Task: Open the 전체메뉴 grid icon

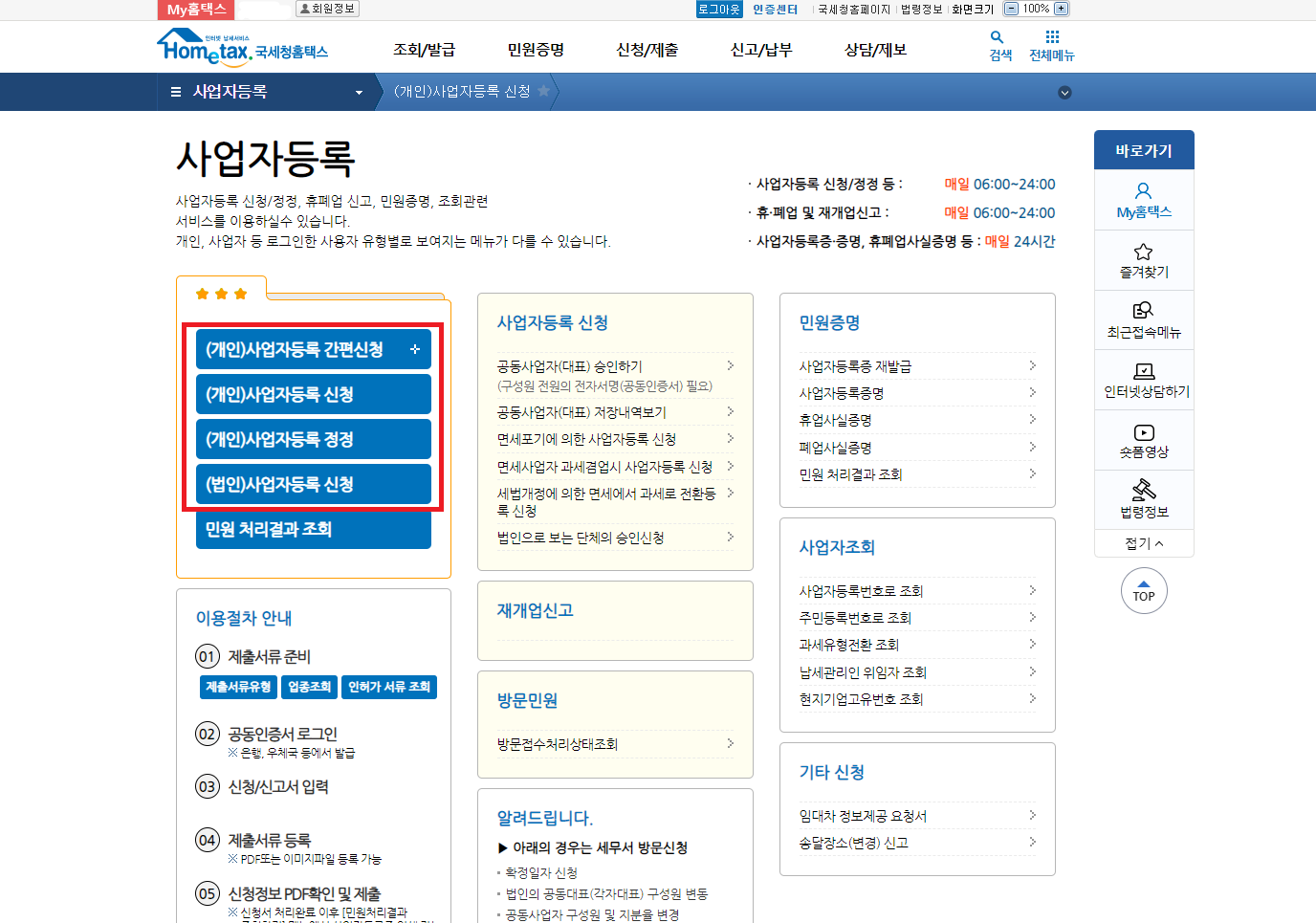Action: [x=1052, y=46]
